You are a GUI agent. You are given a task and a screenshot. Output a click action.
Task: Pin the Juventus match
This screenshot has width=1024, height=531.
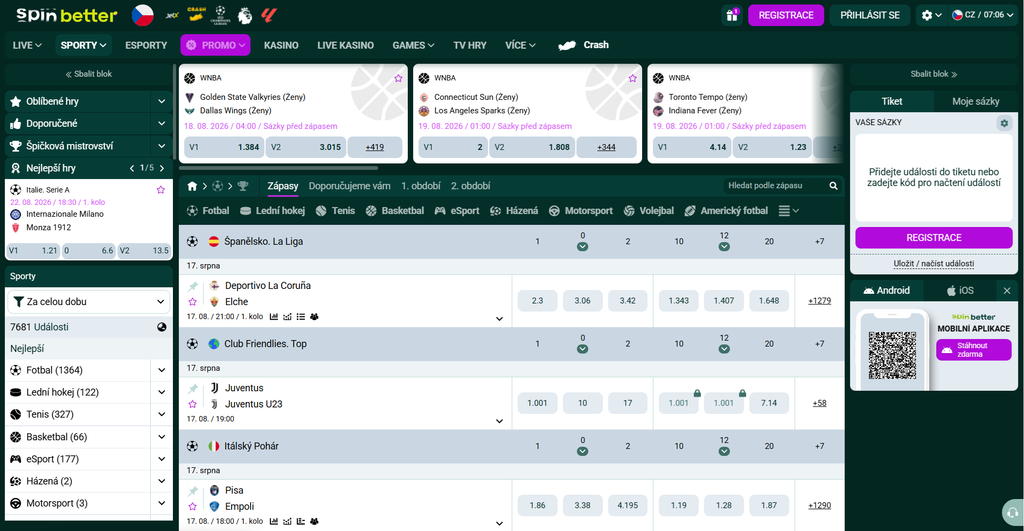click(x=193, y=389)
